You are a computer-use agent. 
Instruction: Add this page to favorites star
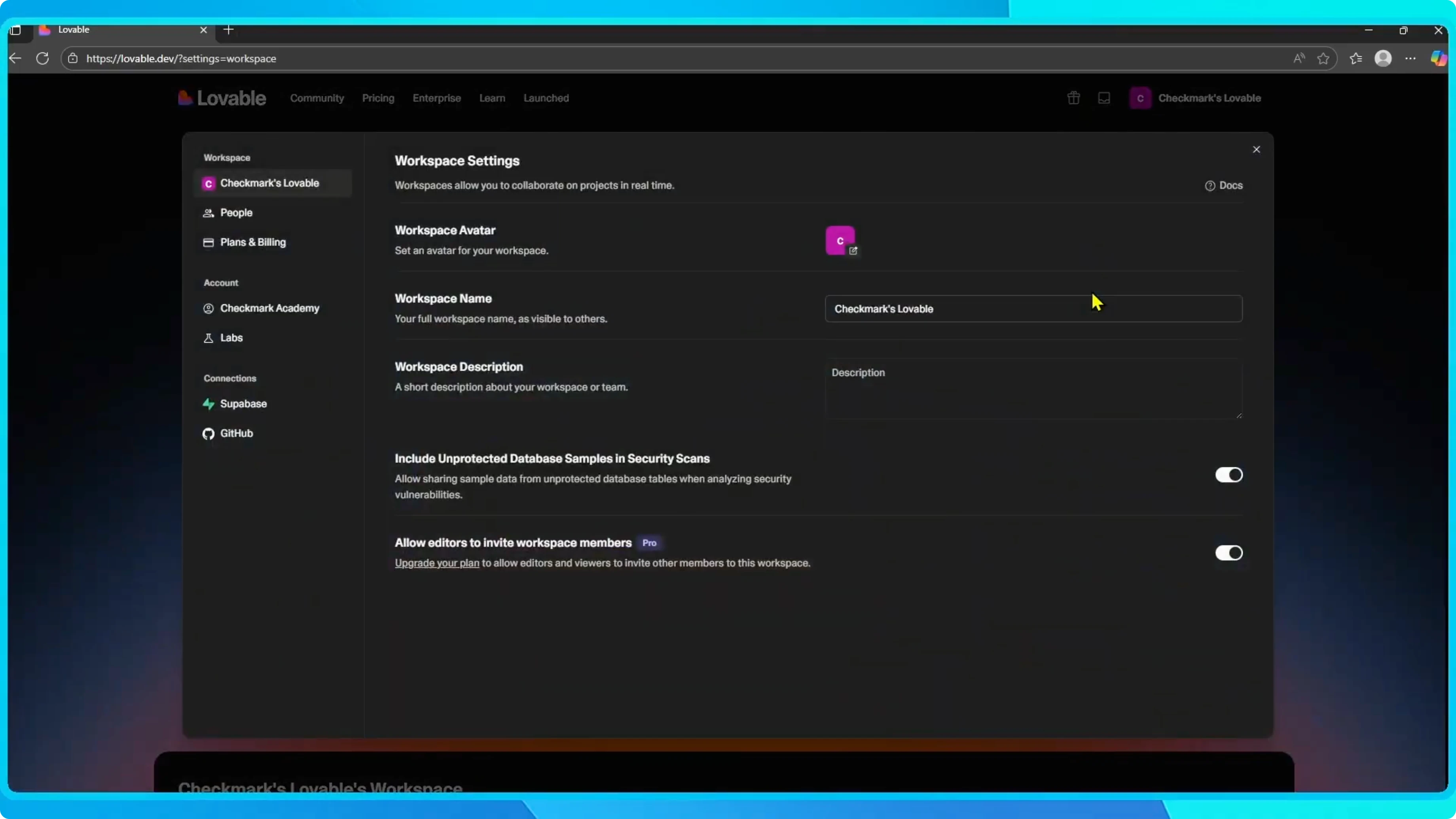tap(1323, 58)
